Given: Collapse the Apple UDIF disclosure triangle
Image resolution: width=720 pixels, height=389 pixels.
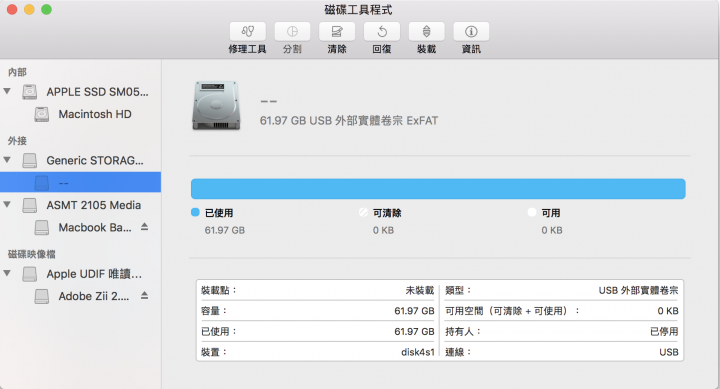Looking at the screenshot, I should point(7,273).
